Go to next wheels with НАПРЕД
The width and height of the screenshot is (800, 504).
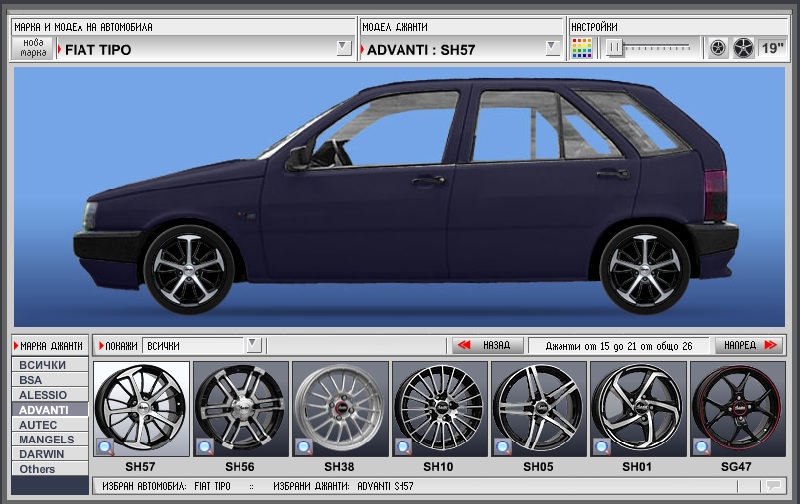(748, 345)
